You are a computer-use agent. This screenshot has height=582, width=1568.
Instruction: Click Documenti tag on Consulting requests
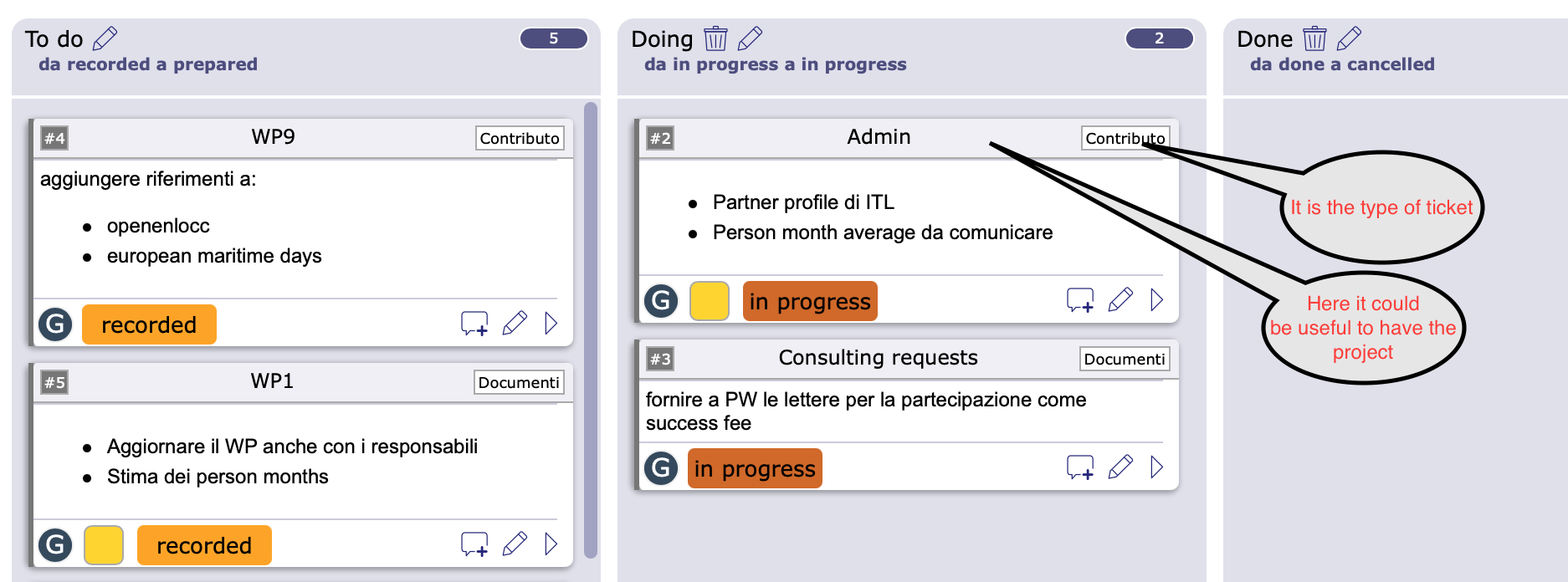pyautogui.click(x=1124, y=359)
